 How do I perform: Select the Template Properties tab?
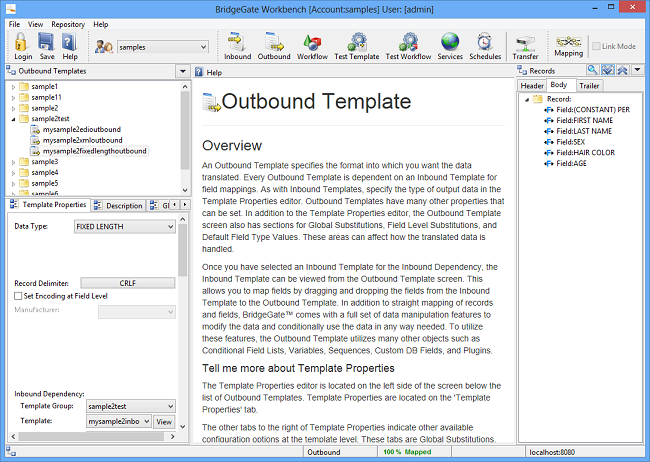coord(49,204)
